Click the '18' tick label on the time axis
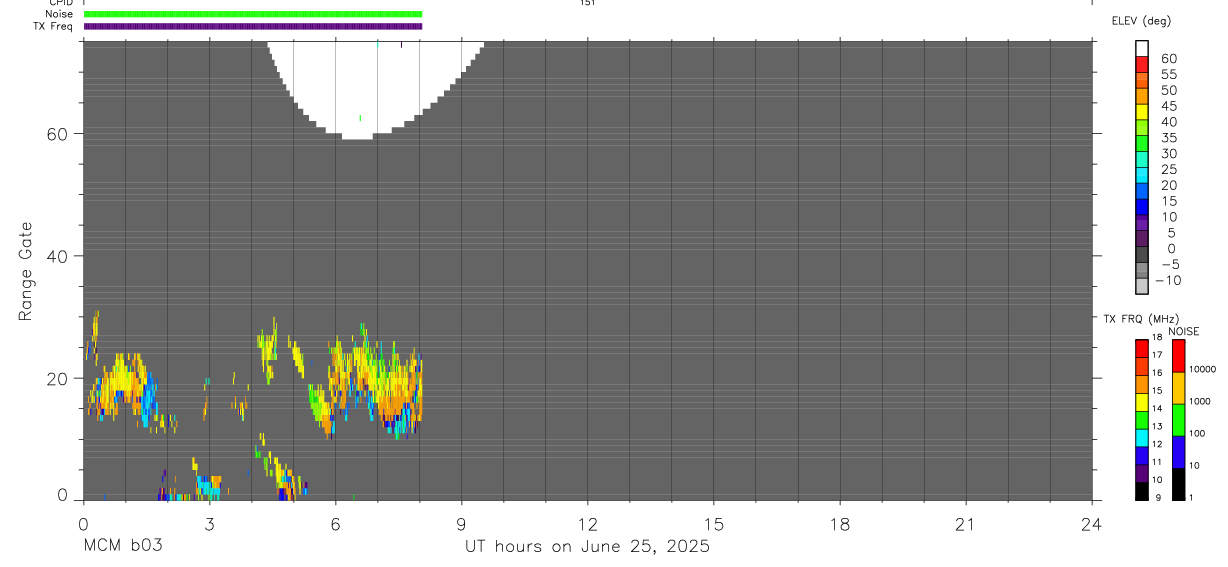The width and height of the screenshot is (1228, 567). click(839, 524)
